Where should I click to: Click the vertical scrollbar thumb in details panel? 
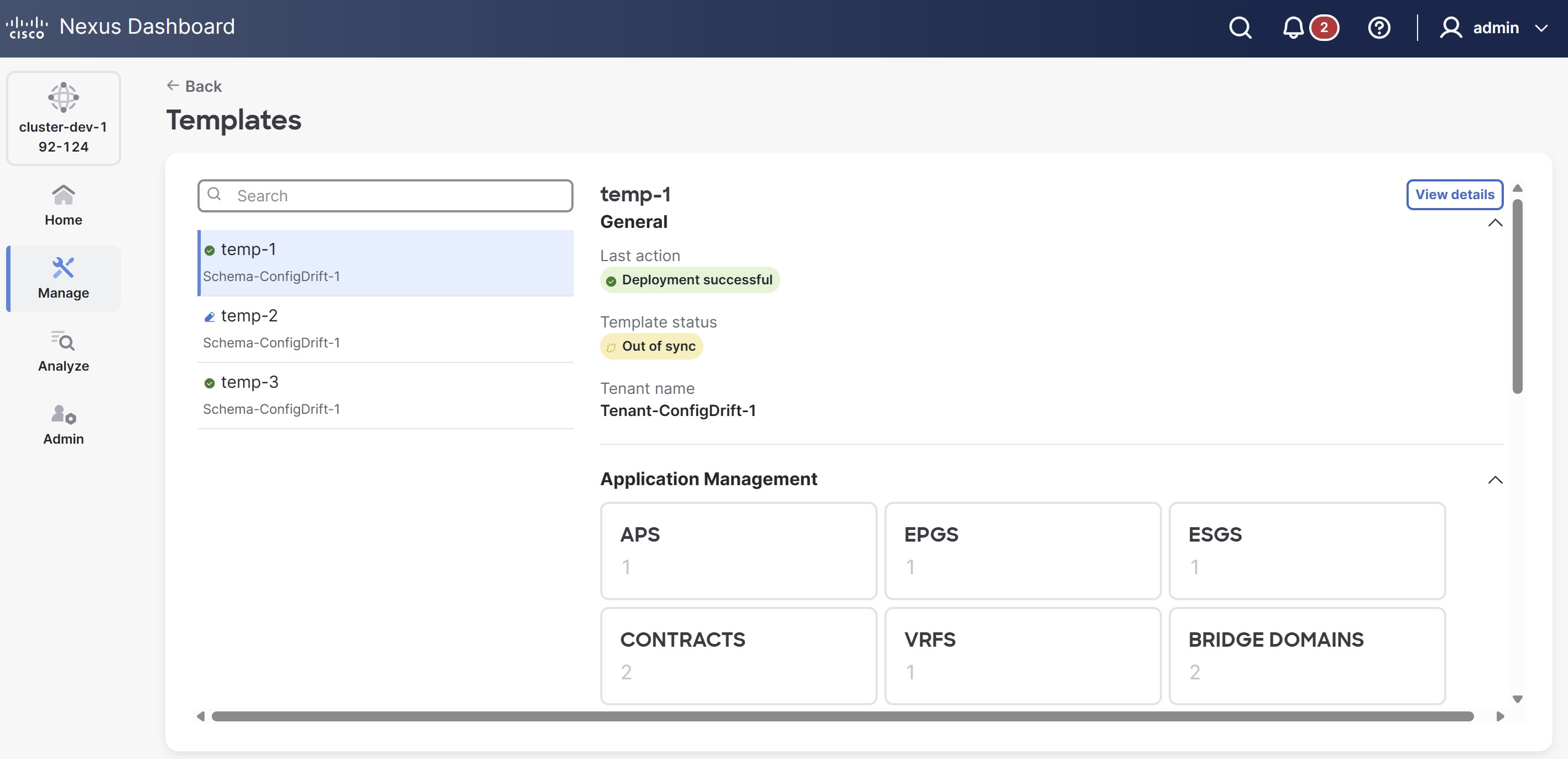click(x=1518, y=297)
